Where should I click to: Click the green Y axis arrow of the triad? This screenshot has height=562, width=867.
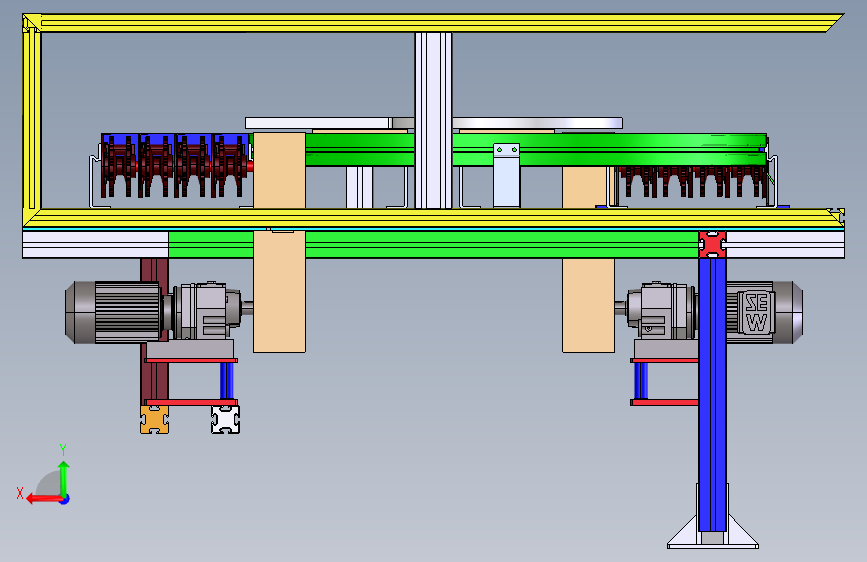point(64,478)
